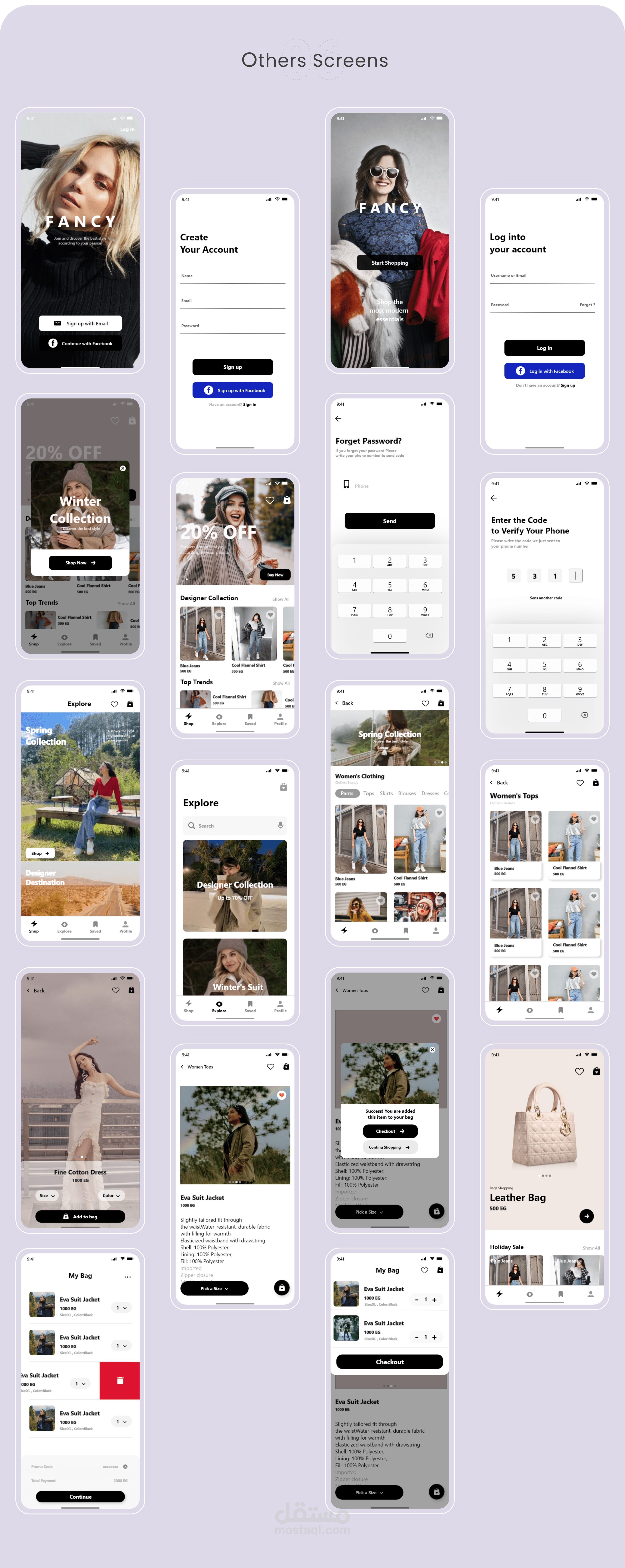Click Sign up with Email button
This screenshot has width=625, height=1568.
(80, 323)
